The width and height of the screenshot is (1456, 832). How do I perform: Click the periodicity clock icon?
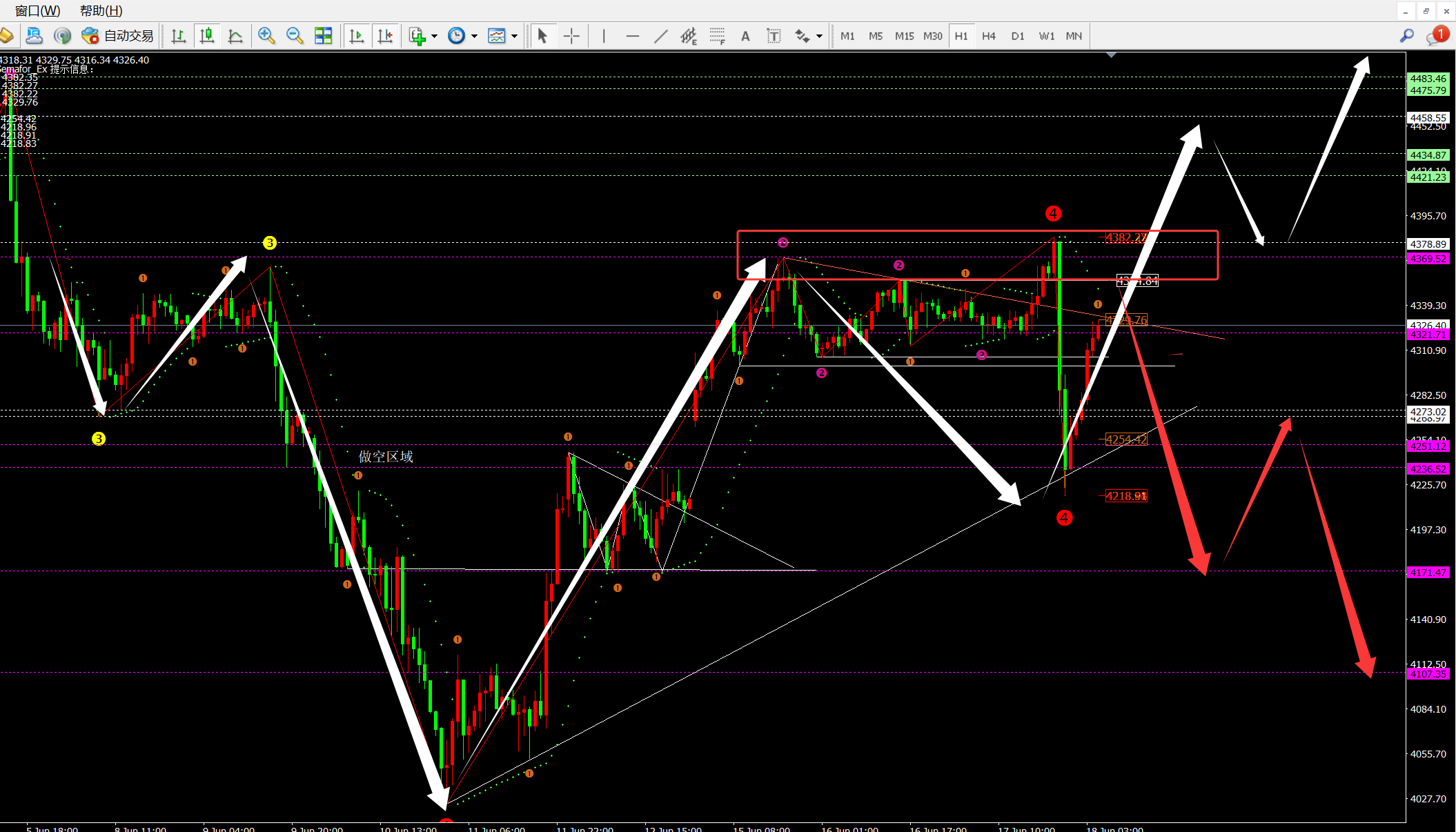(x=456, y=36)
